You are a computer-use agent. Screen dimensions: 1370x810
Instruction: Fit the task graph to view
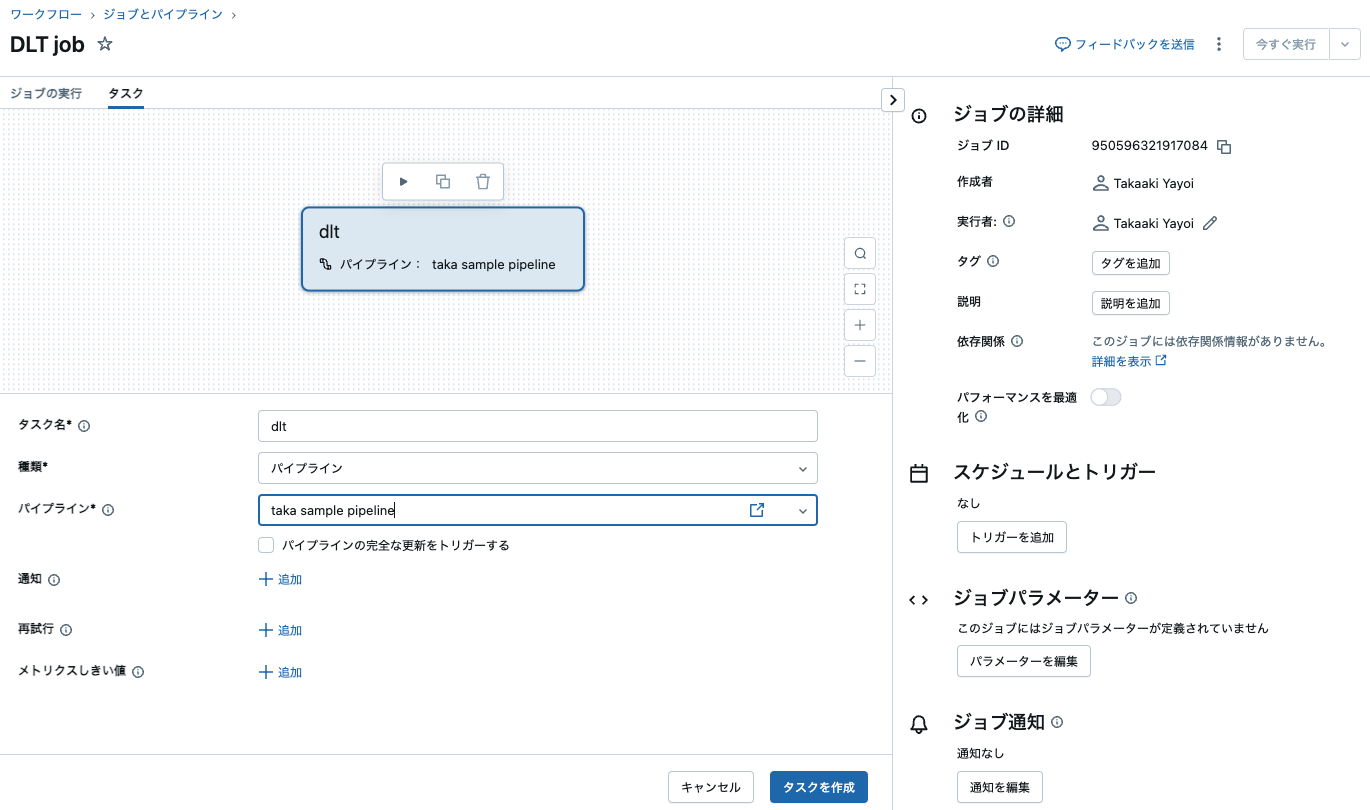(x=859, y=288)
